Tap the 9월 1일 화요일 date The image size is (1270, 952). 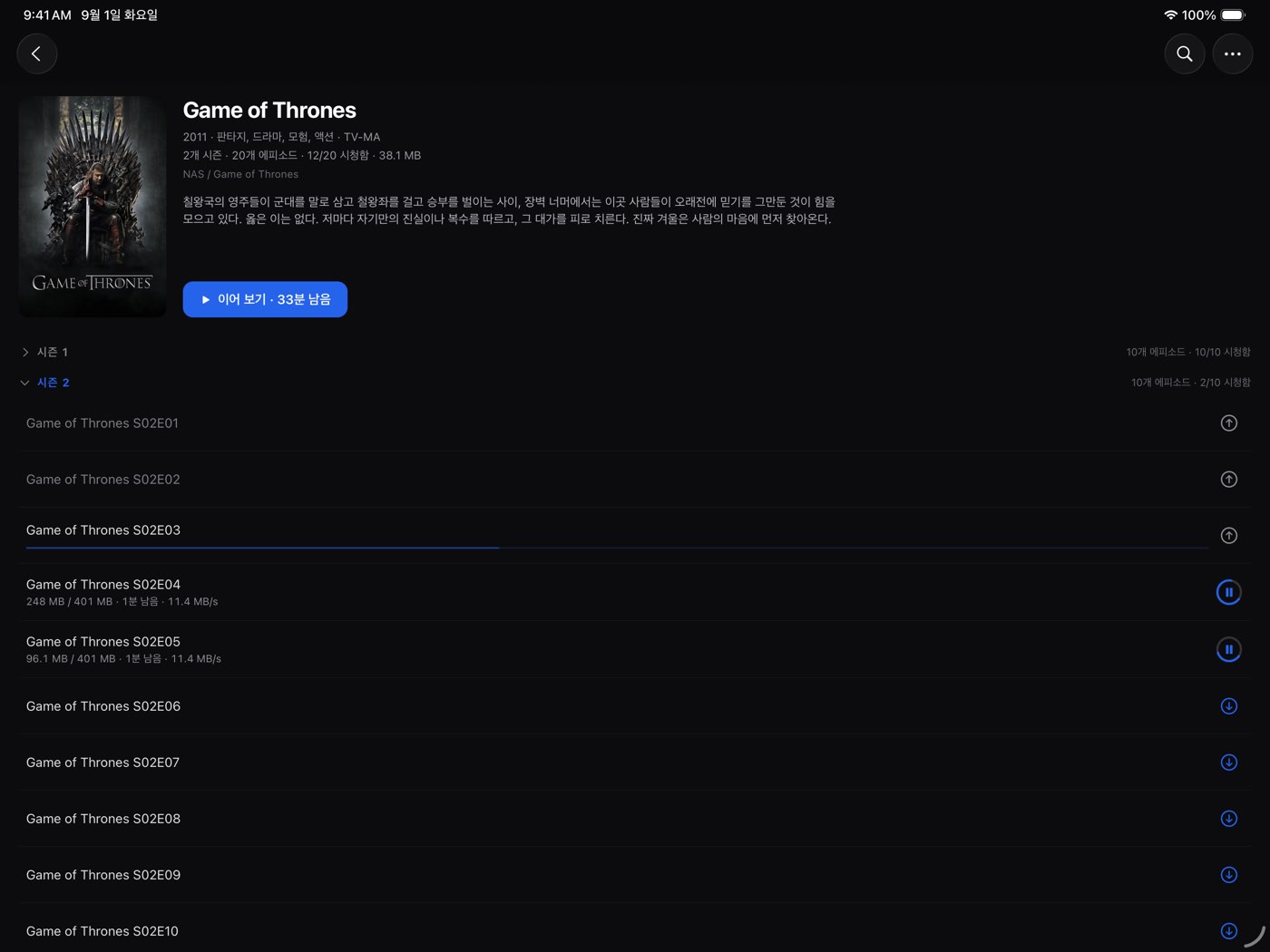tap(119, 15)
